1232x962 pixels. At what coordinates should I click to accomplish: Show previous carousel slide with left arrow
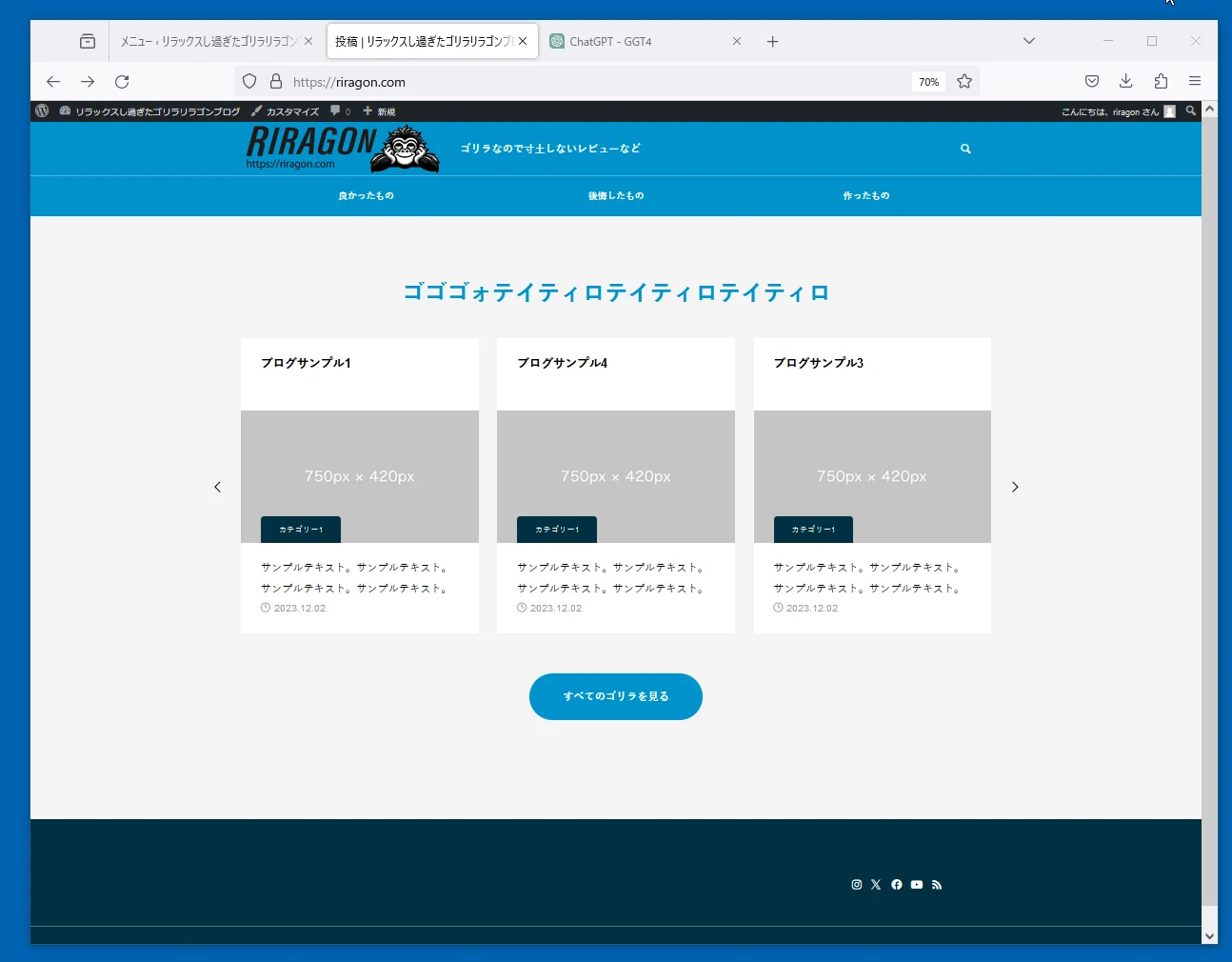(217, 487)
